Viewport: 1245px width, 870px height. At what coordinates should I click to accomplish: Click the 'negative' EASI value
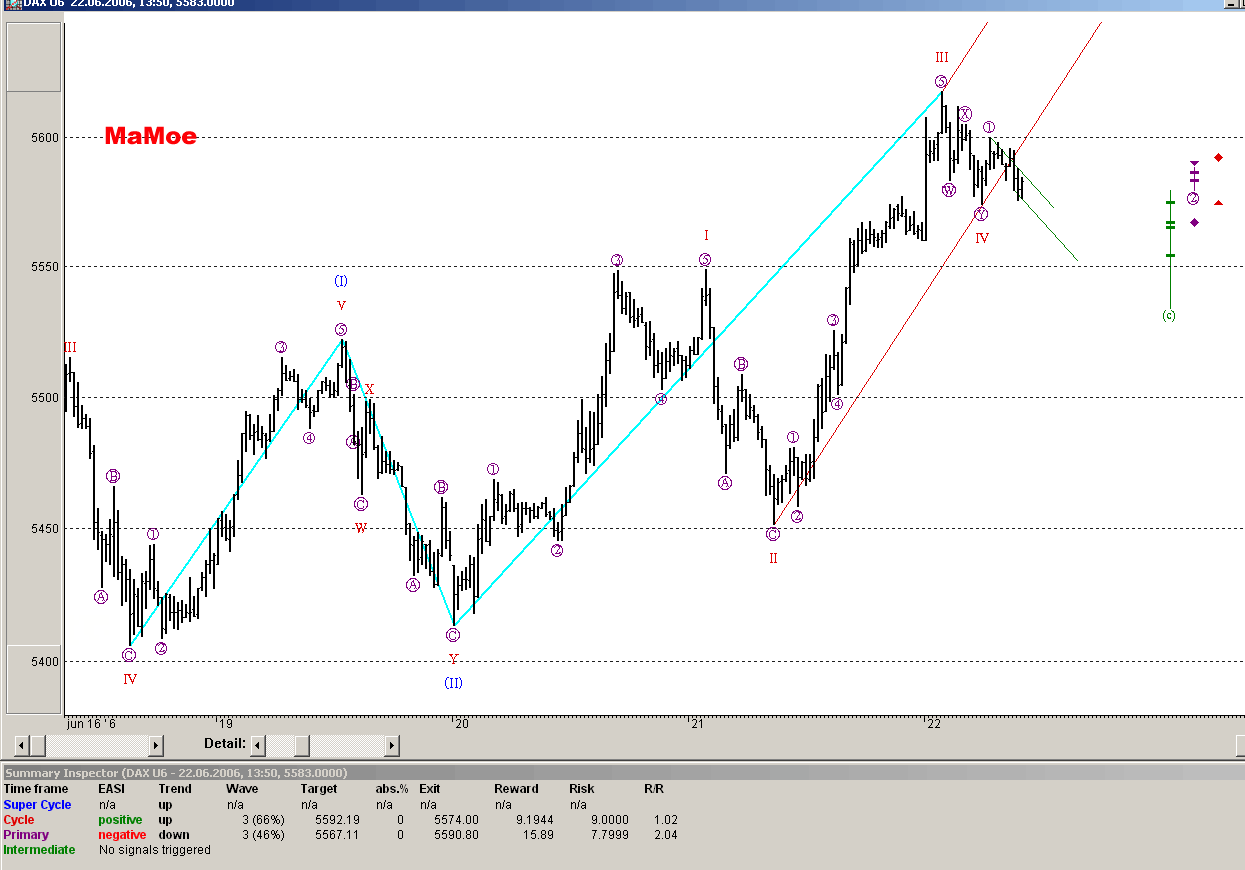click(x=122, y=834)
